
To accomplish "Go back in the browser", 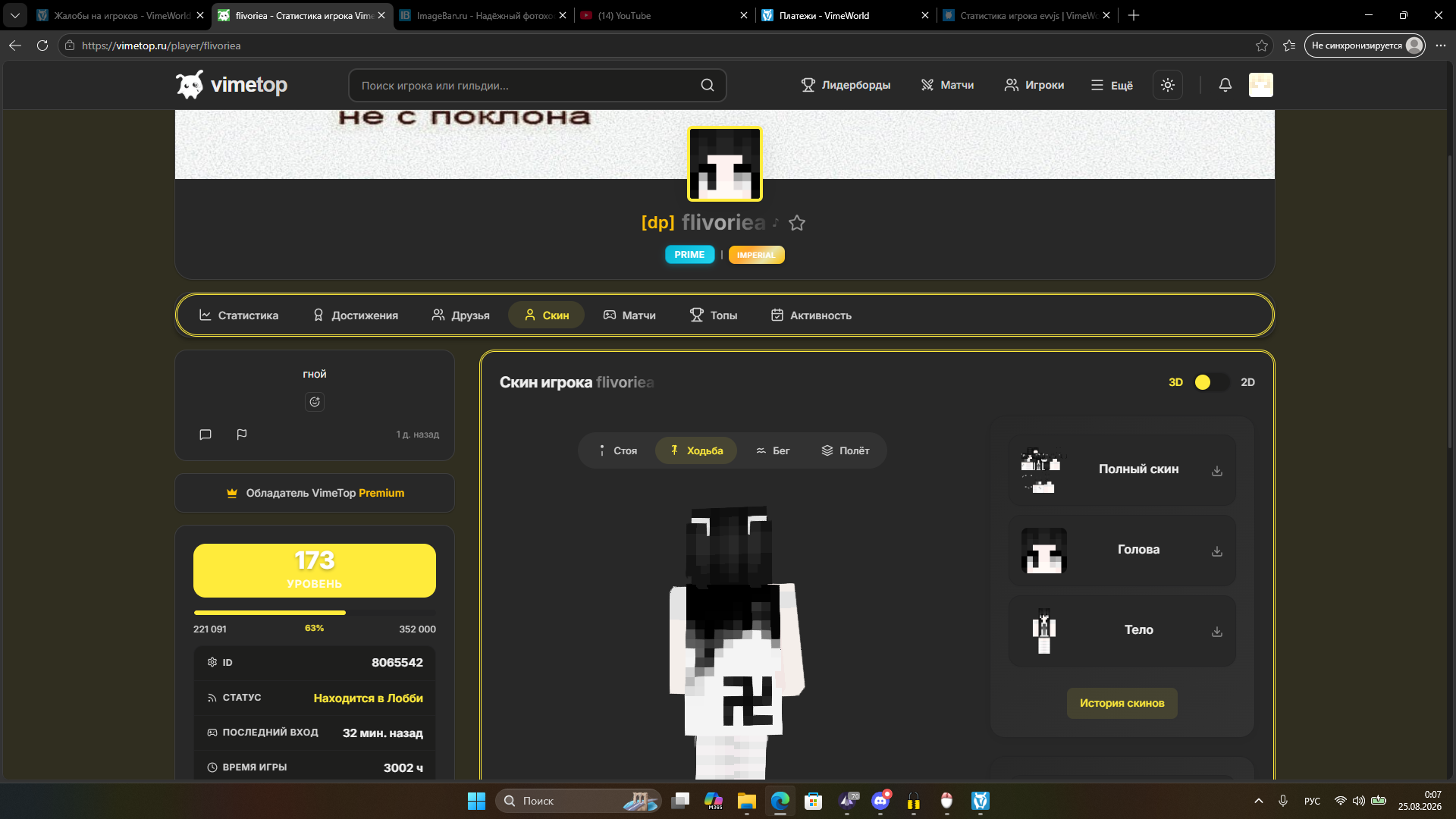I will pos(15,45).
